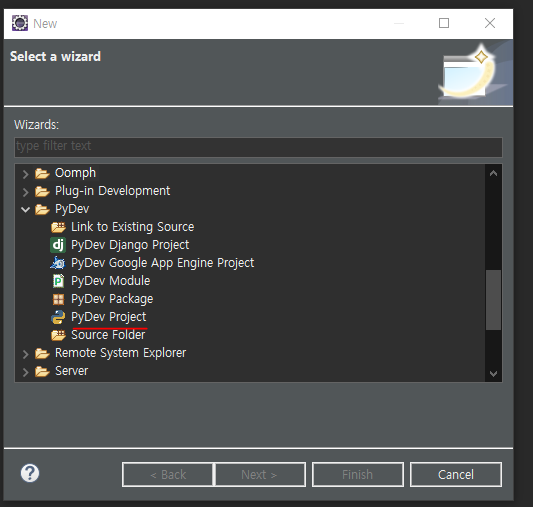Select the Plug-in Development entry
Viewport: 533px width, 507px height.
[x=113, y=191]
